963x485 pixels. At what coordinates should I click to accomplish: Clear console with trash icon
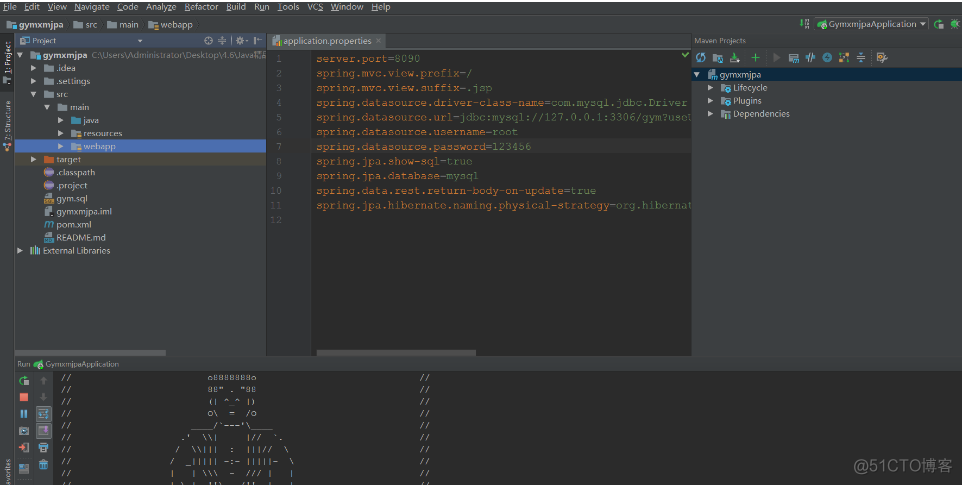(x=44, y=465)
